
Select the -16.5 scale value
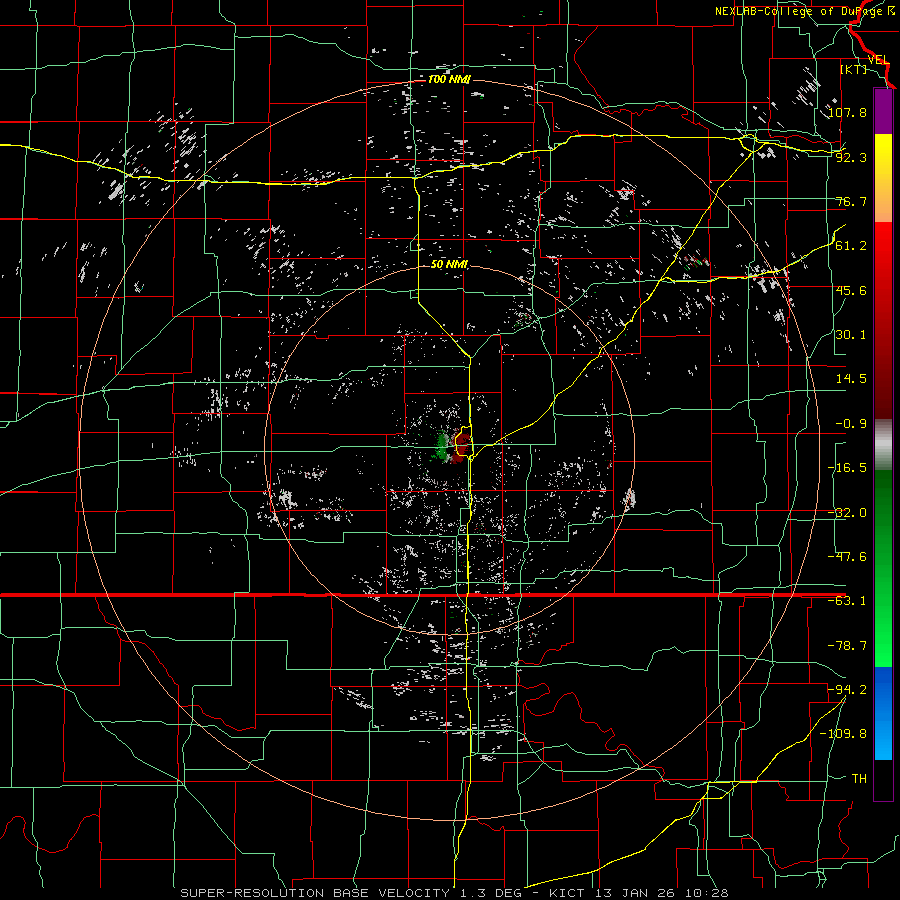[848, 468]
